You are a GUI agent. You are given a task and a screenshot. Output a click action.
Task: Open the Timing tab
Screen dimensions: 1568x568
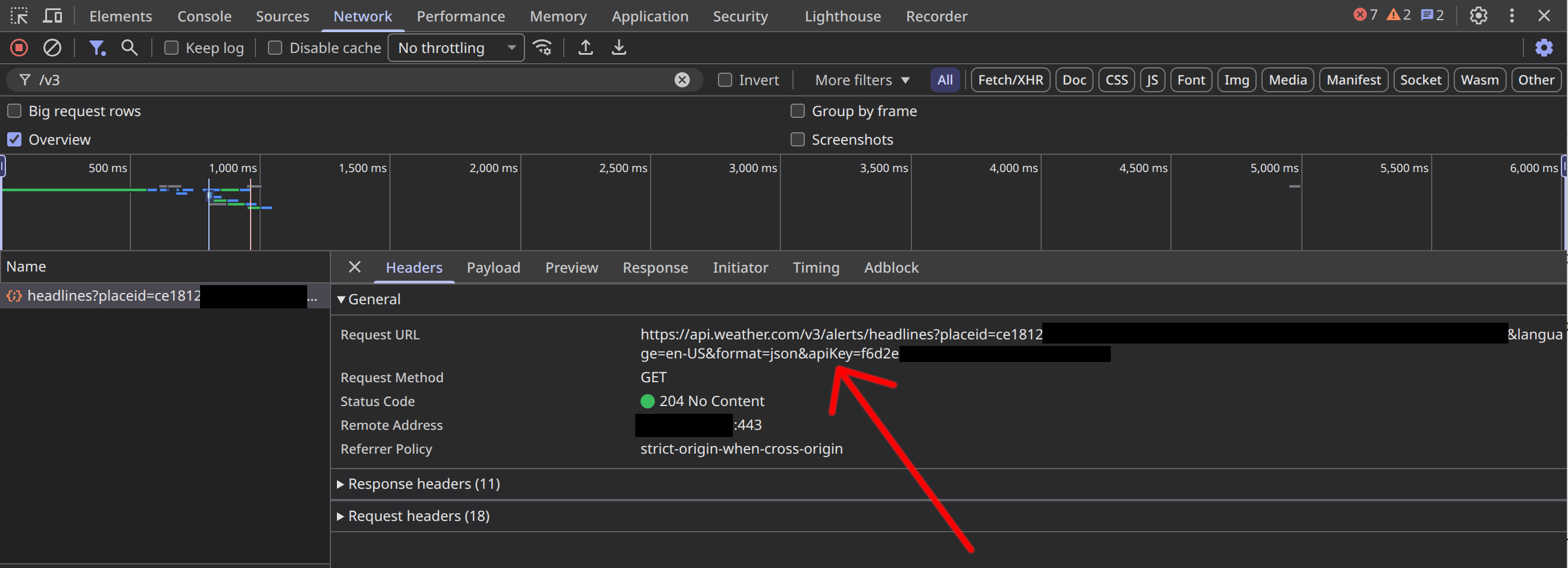816,267
